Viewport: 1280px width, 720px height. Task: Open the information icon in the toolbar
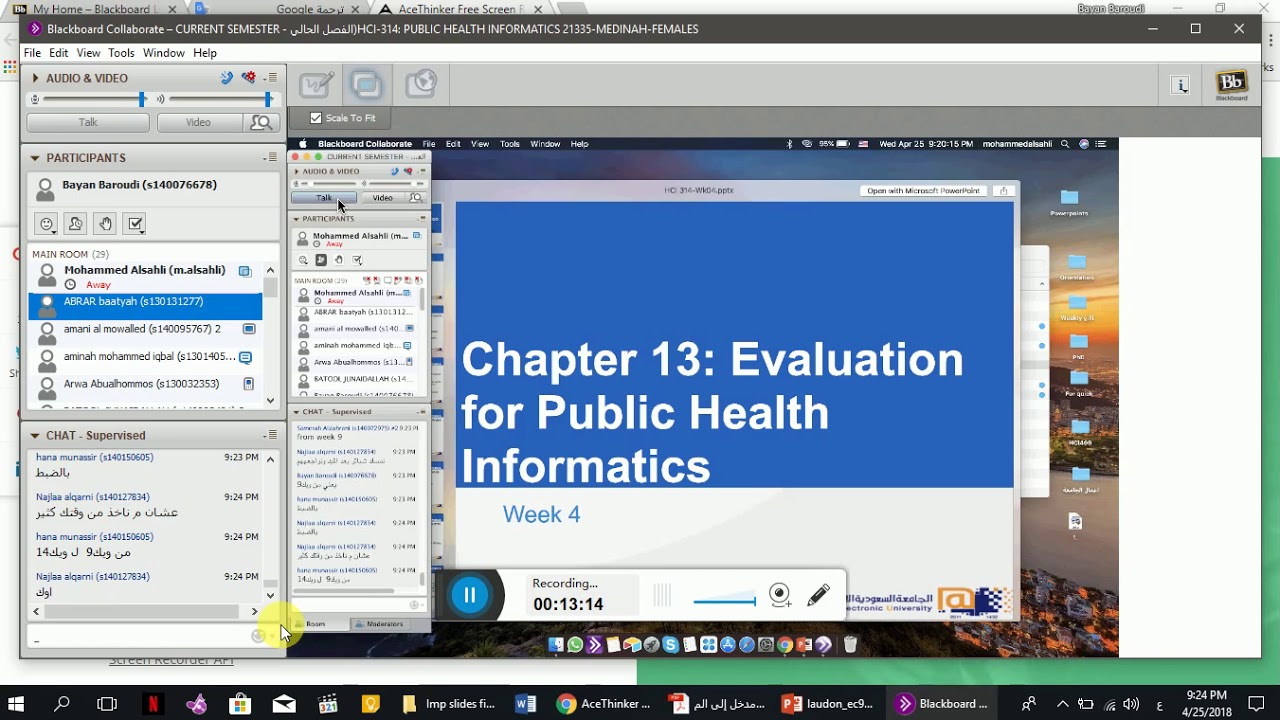[1181, 86]
